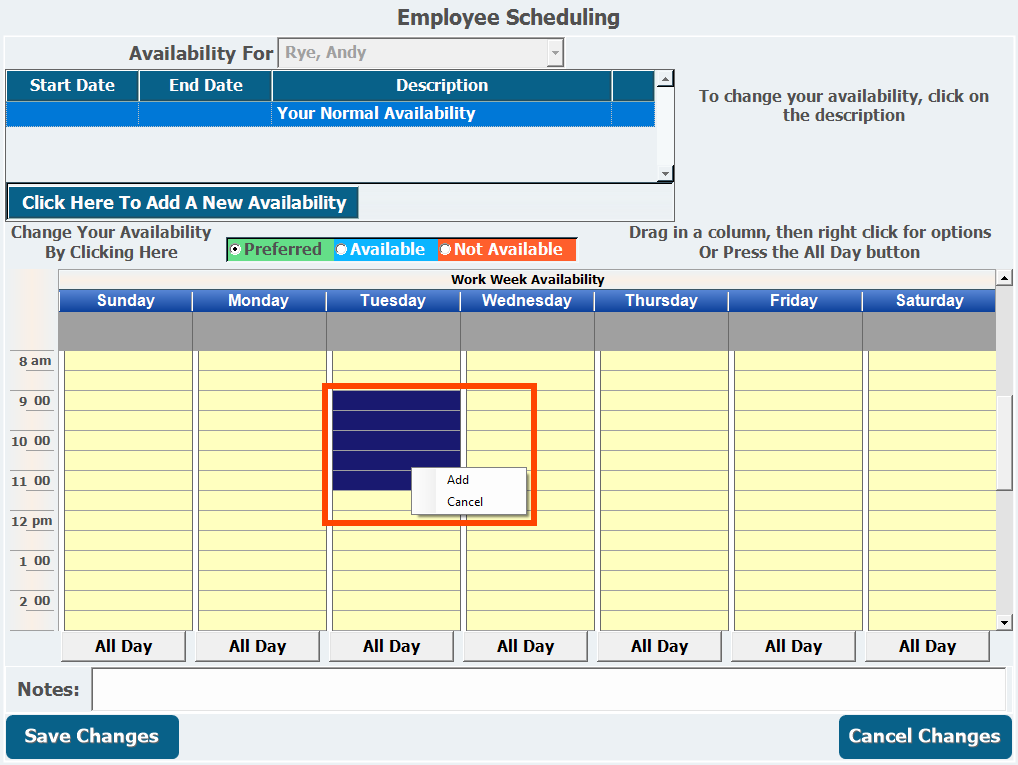Select Your Normal Availability description row
Screen dimensions: 1018x765
(376, 114)
